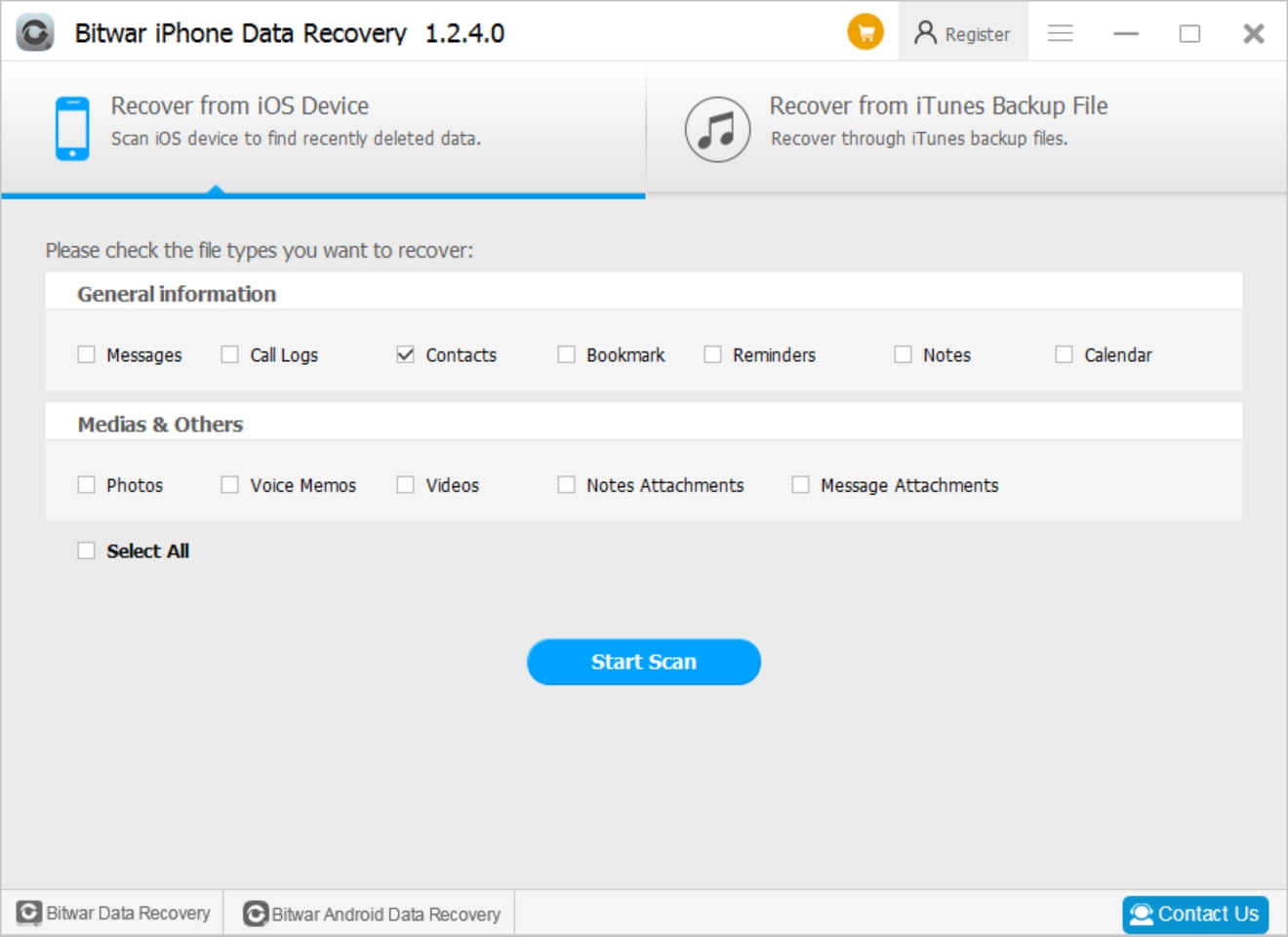Switch to Recover from iOS Device tab
Image resolution: width=1288 pixels, height=937 pixels.
click(x=323, y=128)
